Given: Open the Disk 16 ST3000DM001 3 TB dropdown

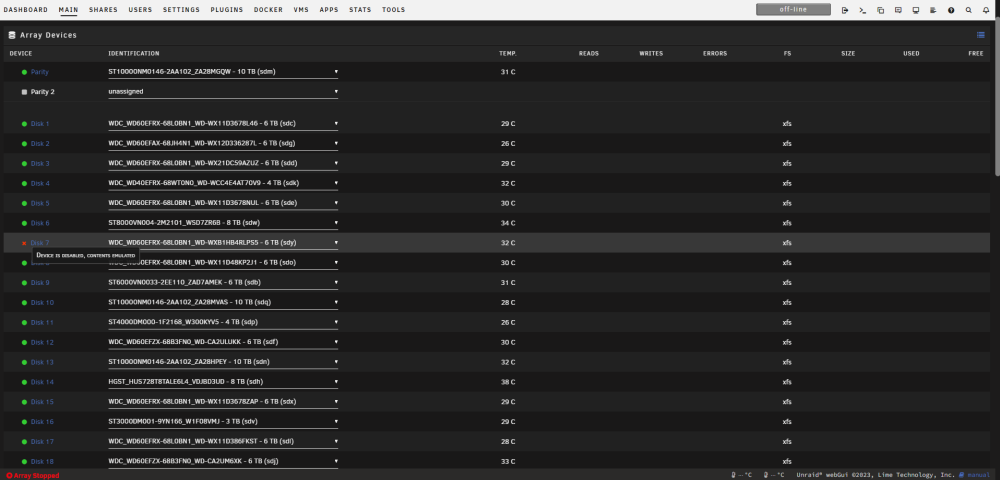Looking at the screenshot, I should 223,421.
